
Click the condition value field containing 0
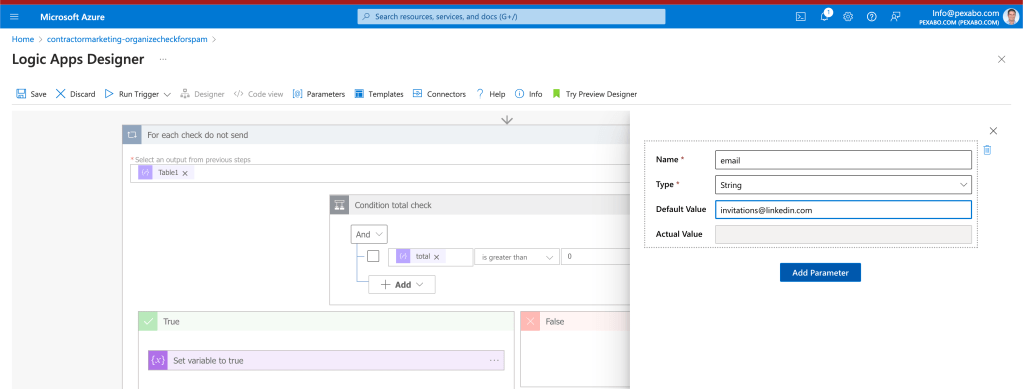click(x=595, y=257)
